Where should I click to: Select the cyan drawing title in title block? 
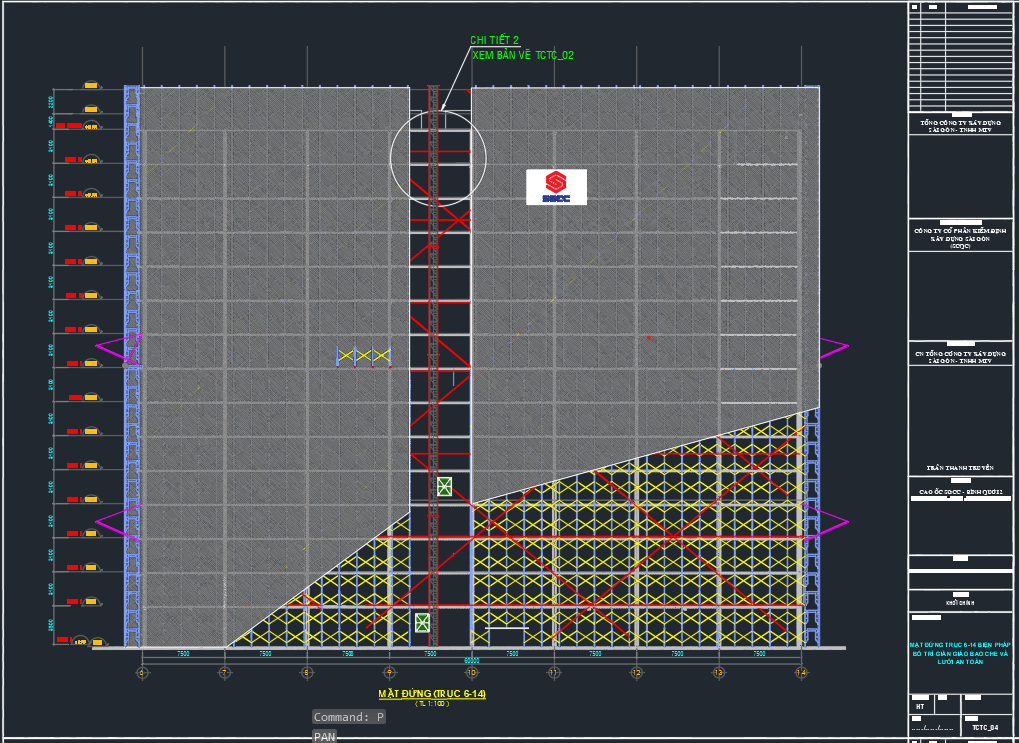(960, 654)
